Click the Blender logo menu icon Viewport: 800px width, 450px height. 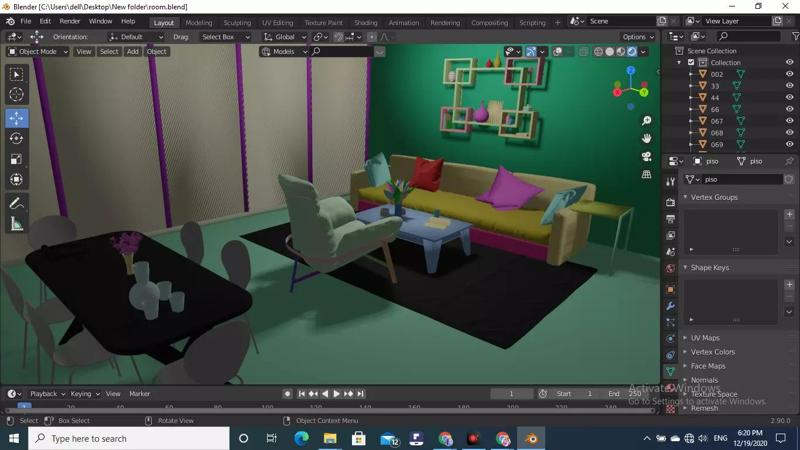click(x=10, y=21)
